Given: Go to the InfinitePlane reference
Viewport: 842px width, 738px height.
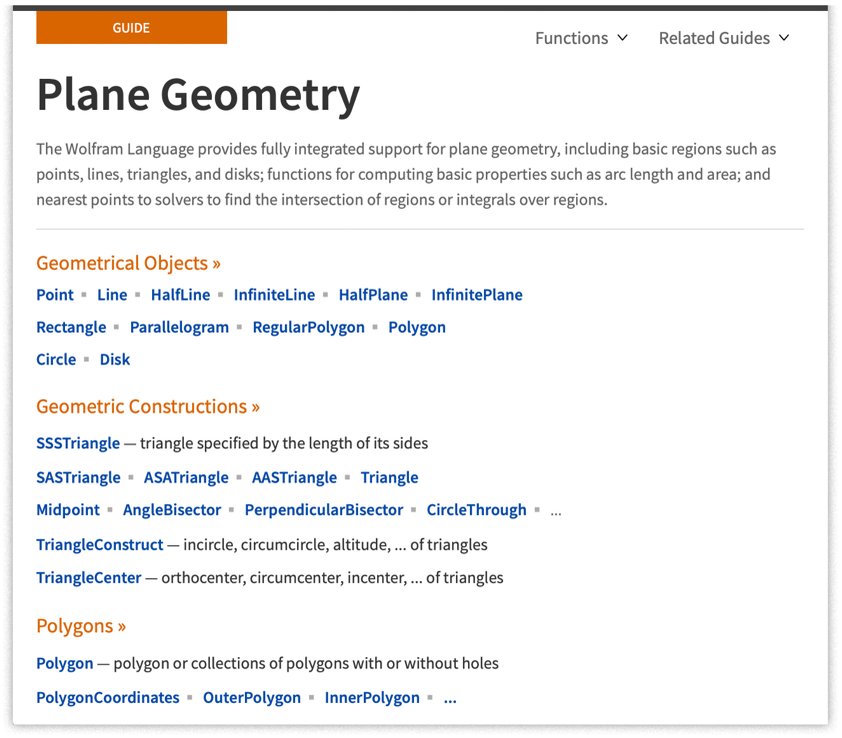Looking at the screenshot, I should (477, 295).
